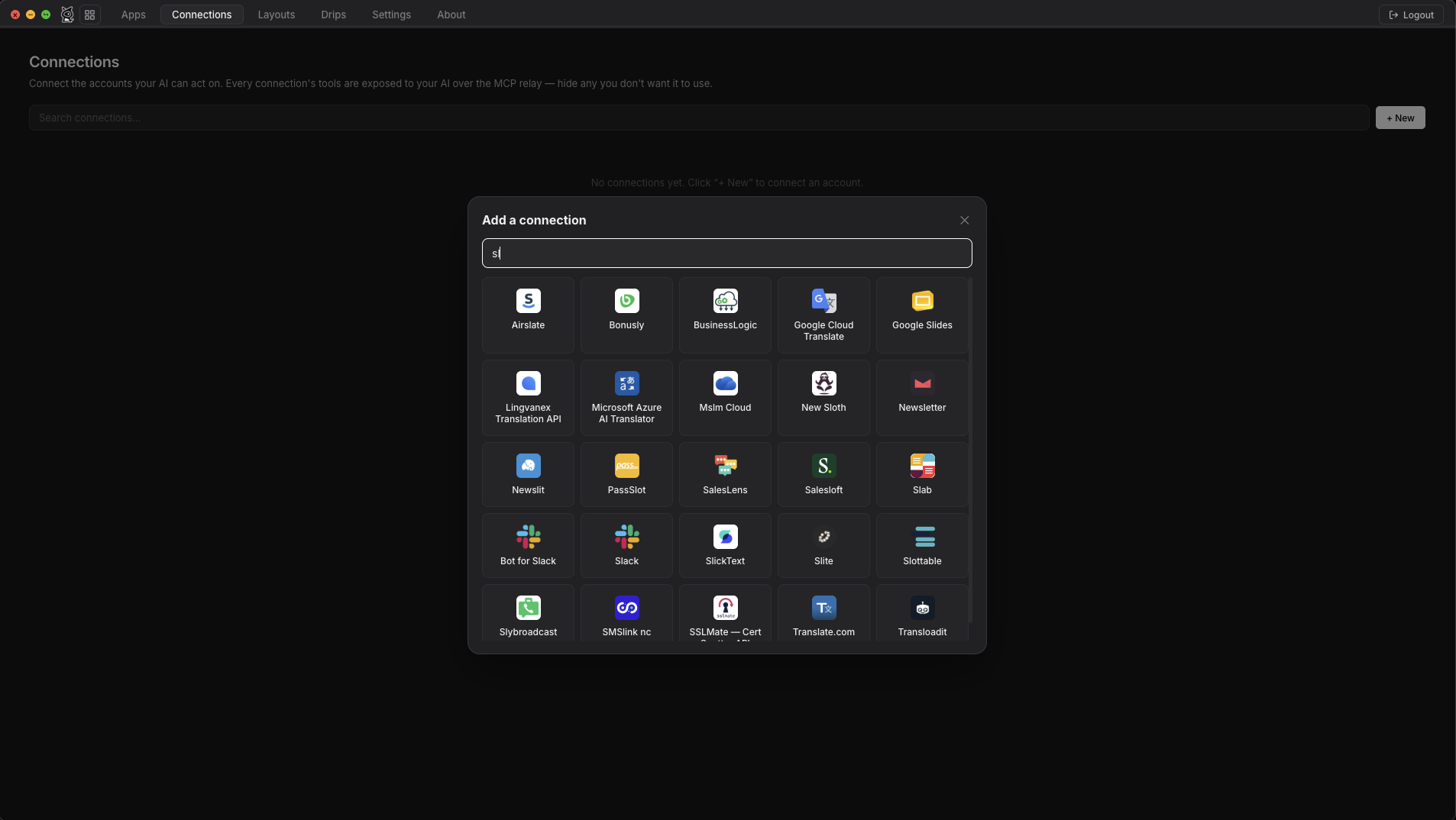Image resolution: width=1456 pixels, height=820 pixels.
Task: Pick the Newslit icon
Action: [x=528, y=466]
